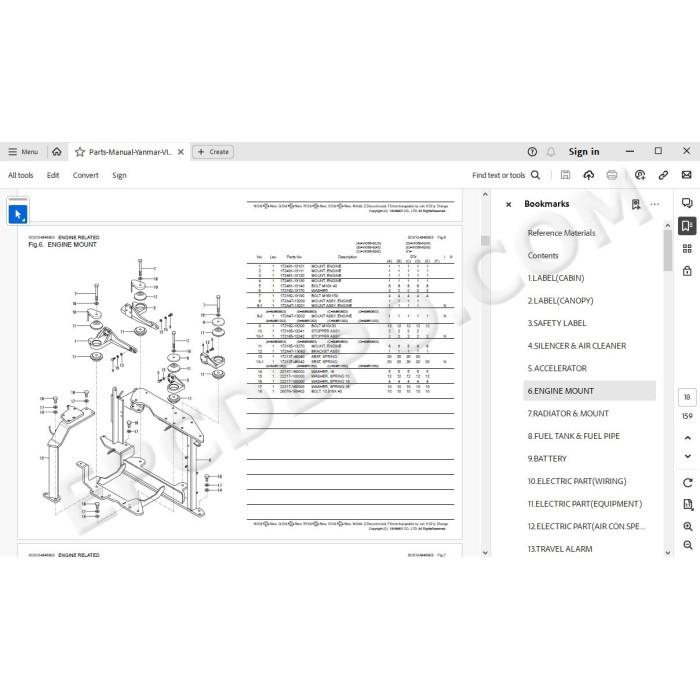Star the Parts-Manual-Yanmar document tab
700x700 pixels.
coord(80,152)
